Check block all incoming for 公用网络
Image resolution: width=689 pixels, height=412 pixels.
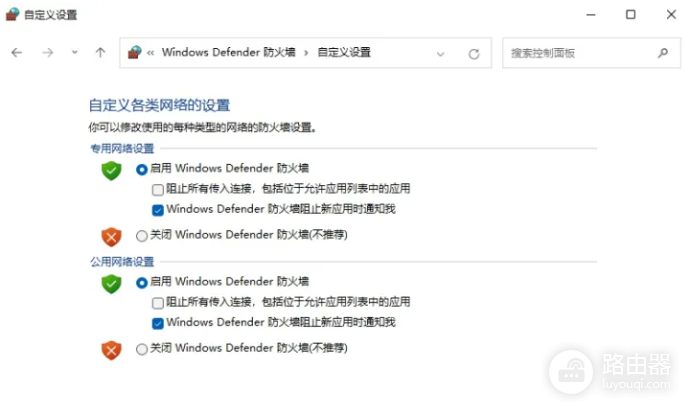158,303
